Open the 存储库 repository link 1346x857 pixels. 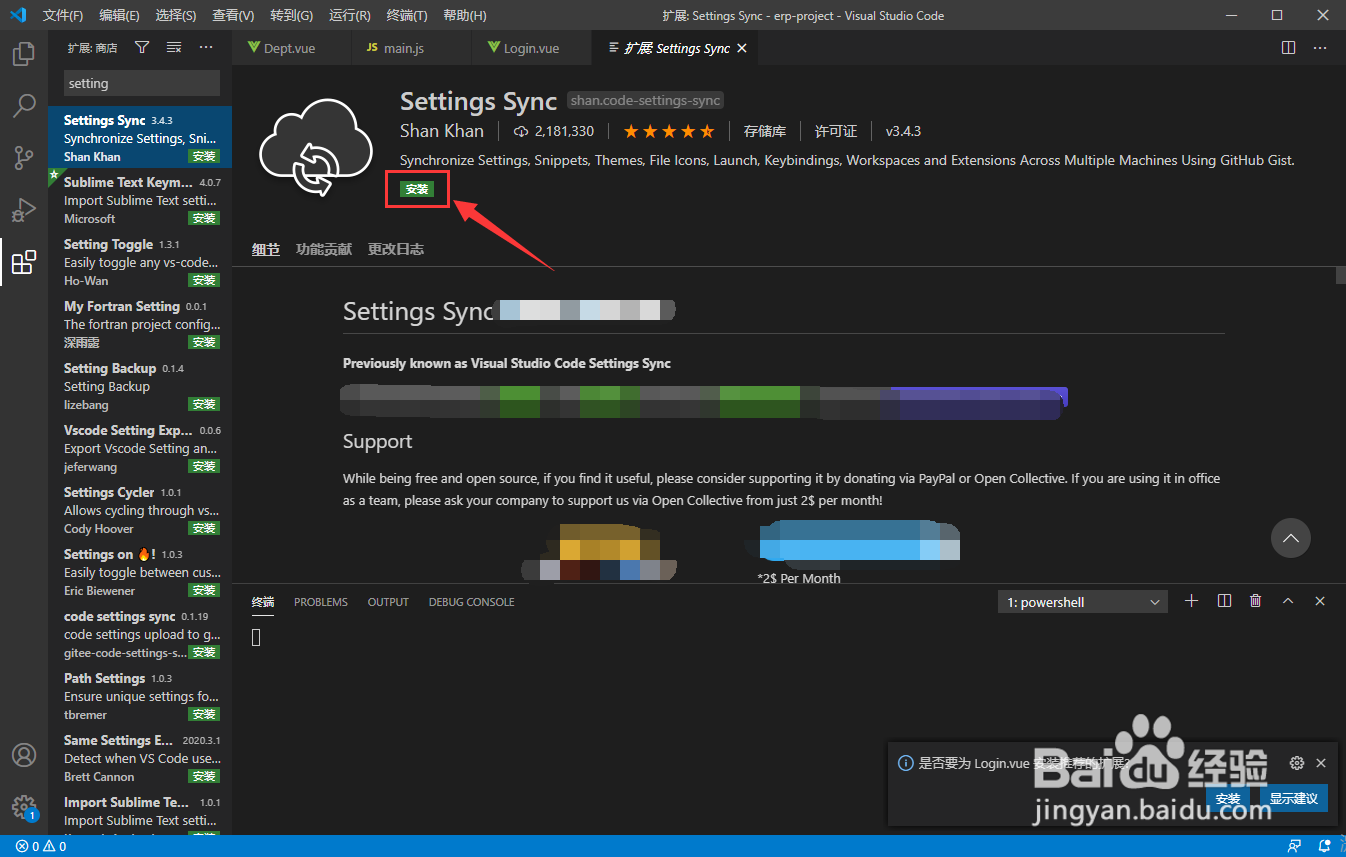point(765,131)
